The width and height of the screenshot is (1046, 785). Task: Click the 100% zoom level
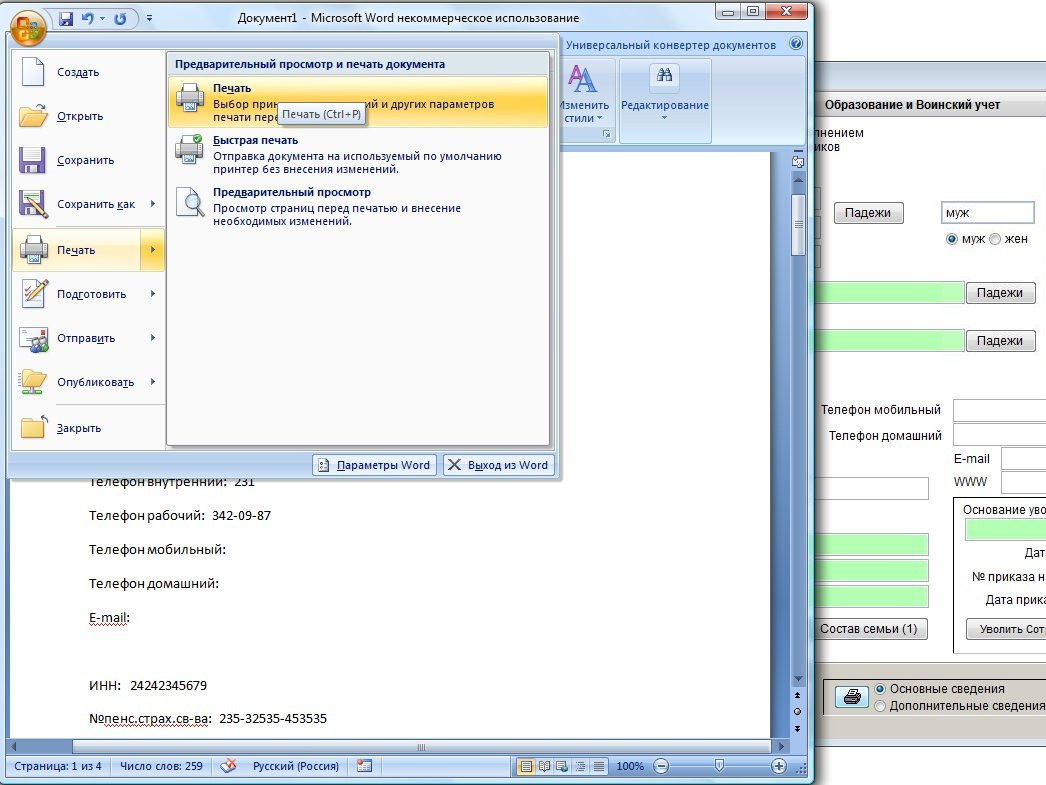(630, 766)
